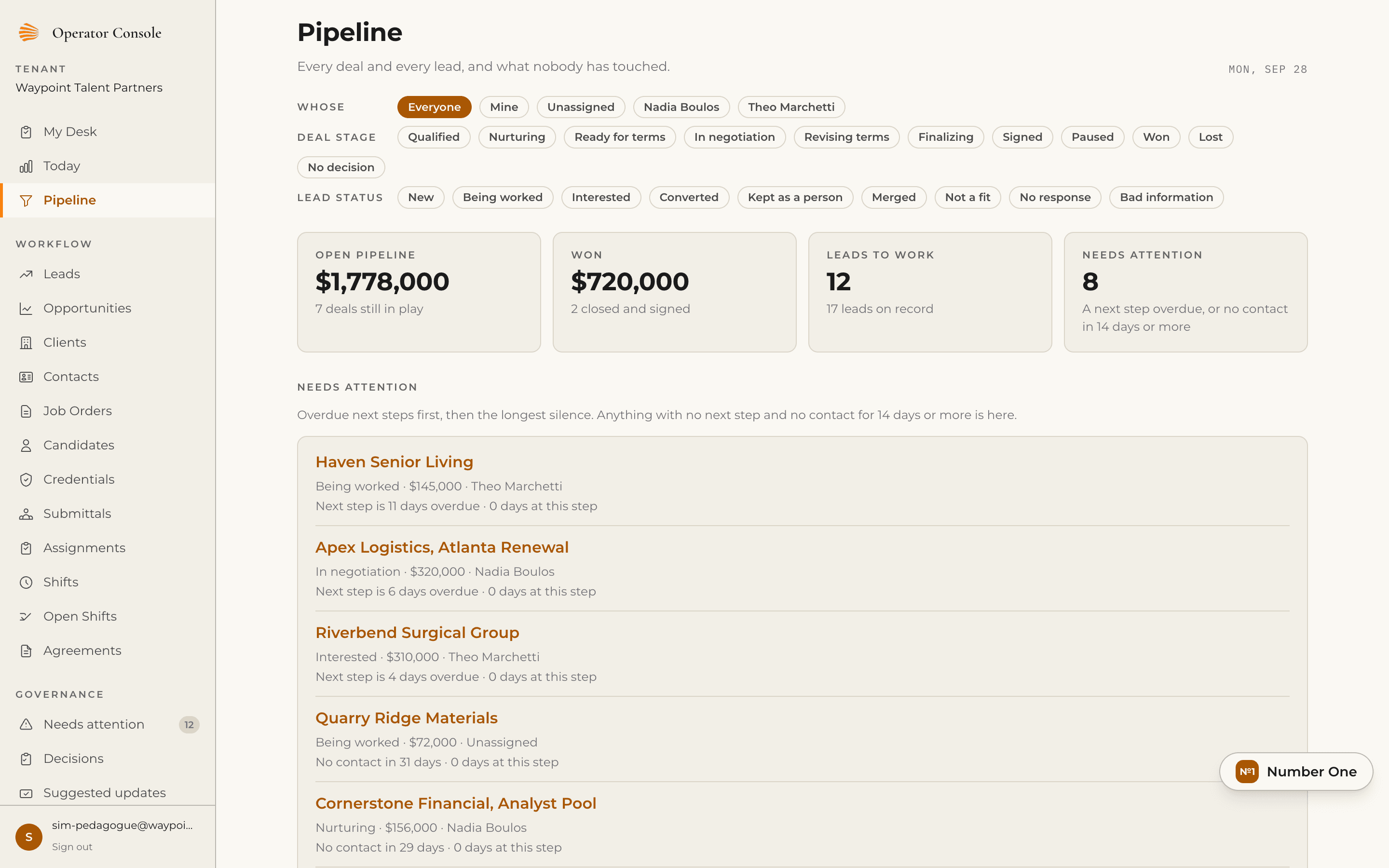The height and width of the screenshot is (868, 1389).
Task: Open Apex Logistics, Atlanta Renewal deal
Action: 442,548
